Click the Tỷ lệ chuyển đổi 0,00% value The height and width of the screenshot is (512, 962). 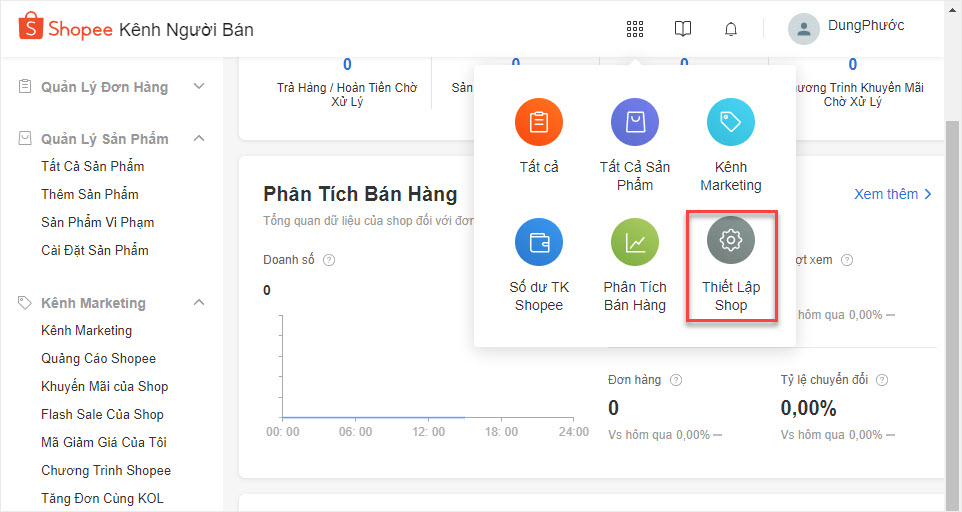[x=808, y=408]
